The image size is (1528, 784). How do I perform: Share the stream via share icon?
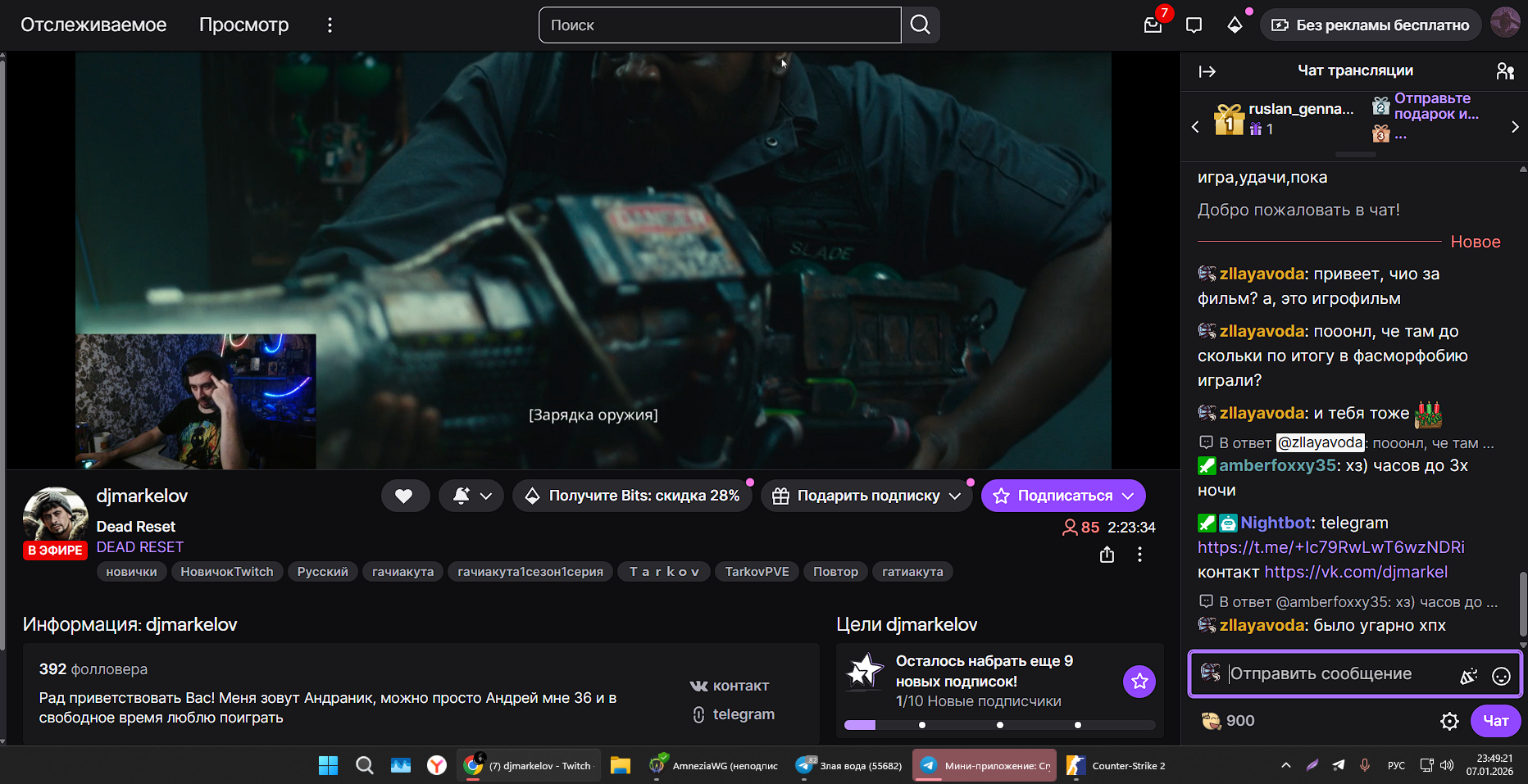tap(1107, 555)
